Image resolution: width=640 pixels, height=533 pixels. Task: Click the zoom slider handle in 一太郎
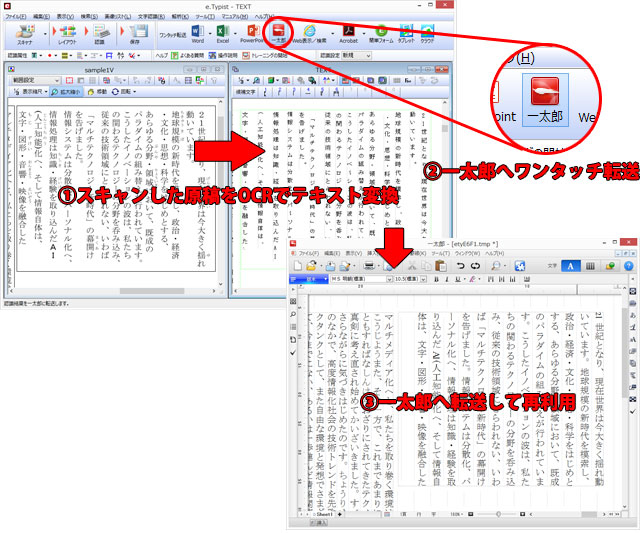[498, 514]
